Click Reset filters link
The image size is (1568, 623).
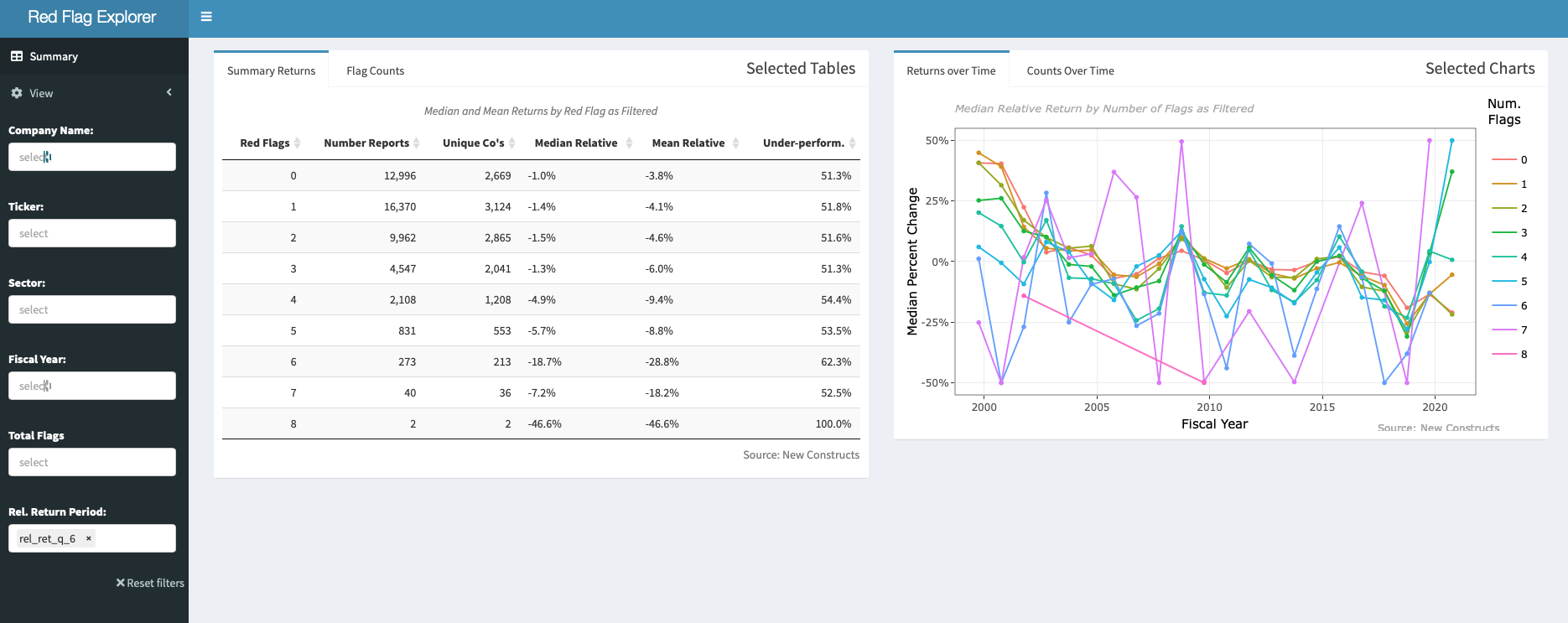tap(150, 583)
